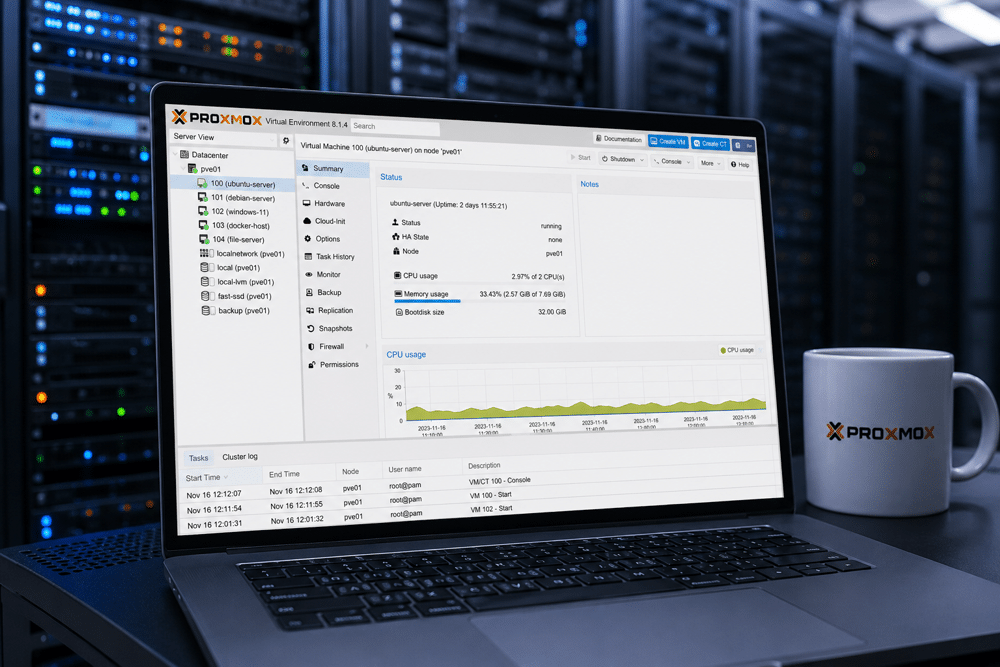1000x667 pixels.
Task: Click the VM icon for 100 (ubuntu-server)
Action: pos(202,183)
